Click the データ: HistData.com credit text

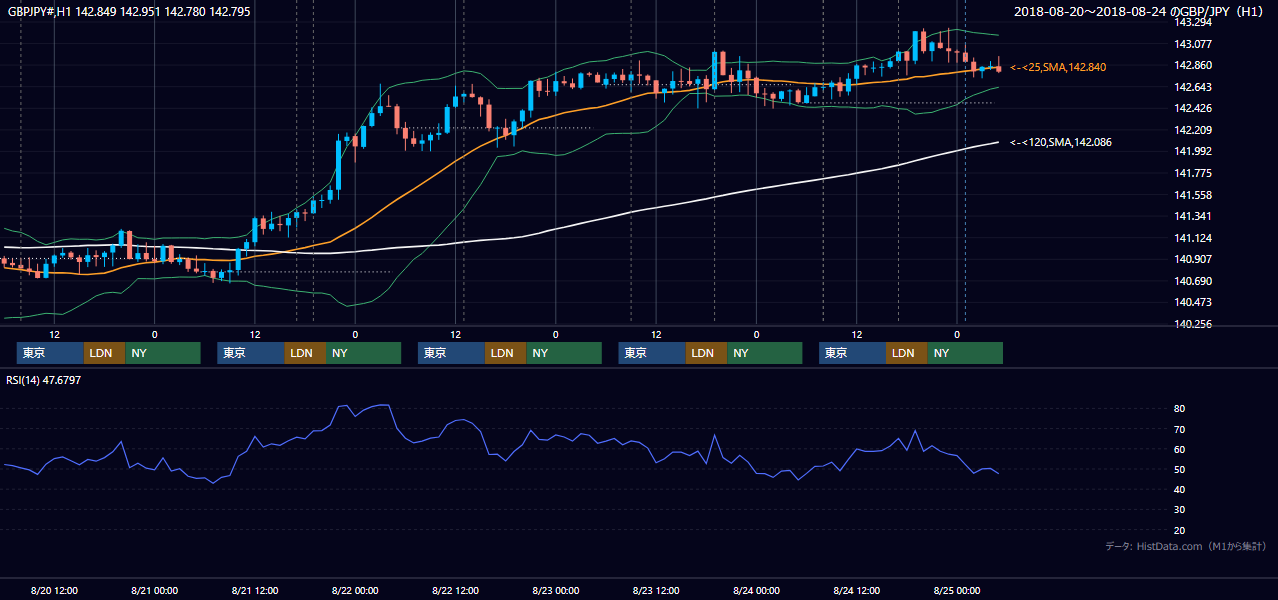pos(1186,546)
